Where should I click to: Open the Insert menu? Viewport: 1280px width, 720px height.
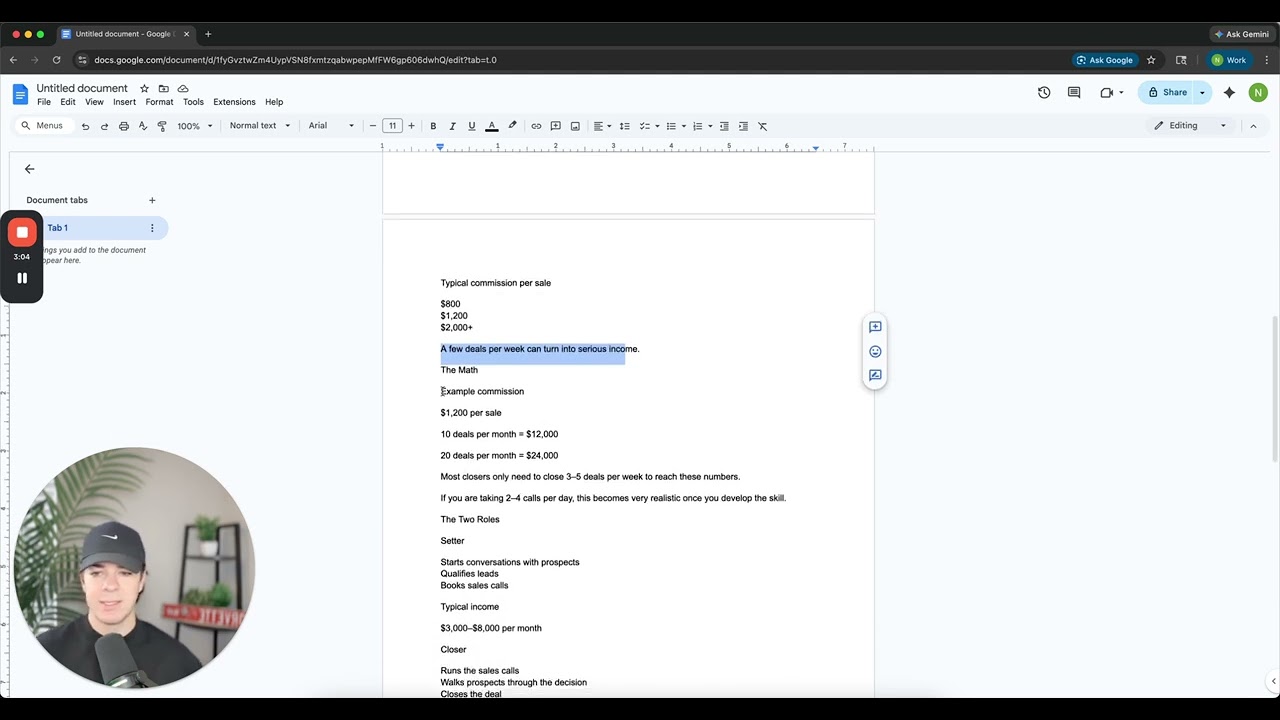125,102
